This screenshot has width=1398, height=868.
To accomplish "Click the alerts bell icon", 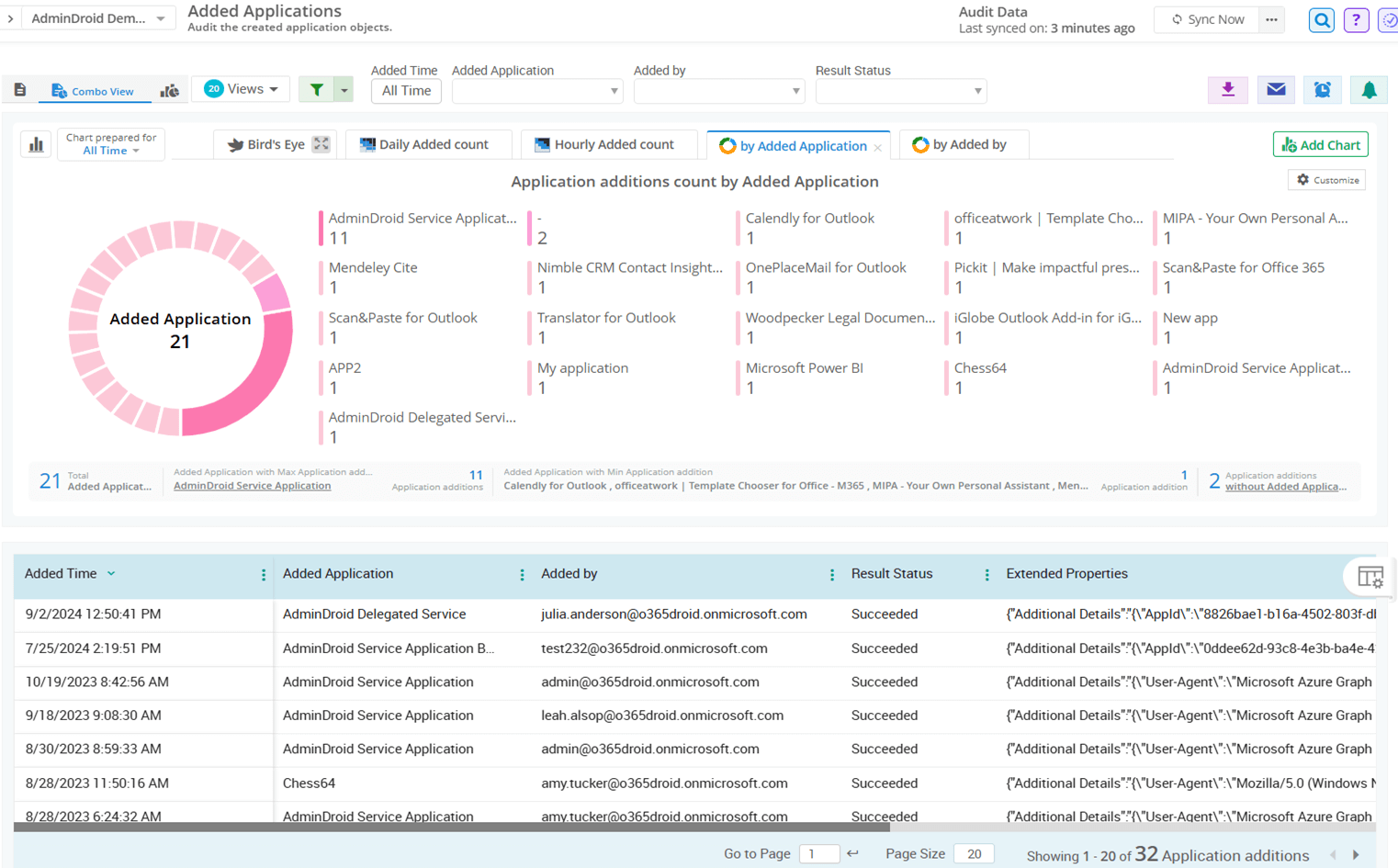I will click(x=1369, y=89).
